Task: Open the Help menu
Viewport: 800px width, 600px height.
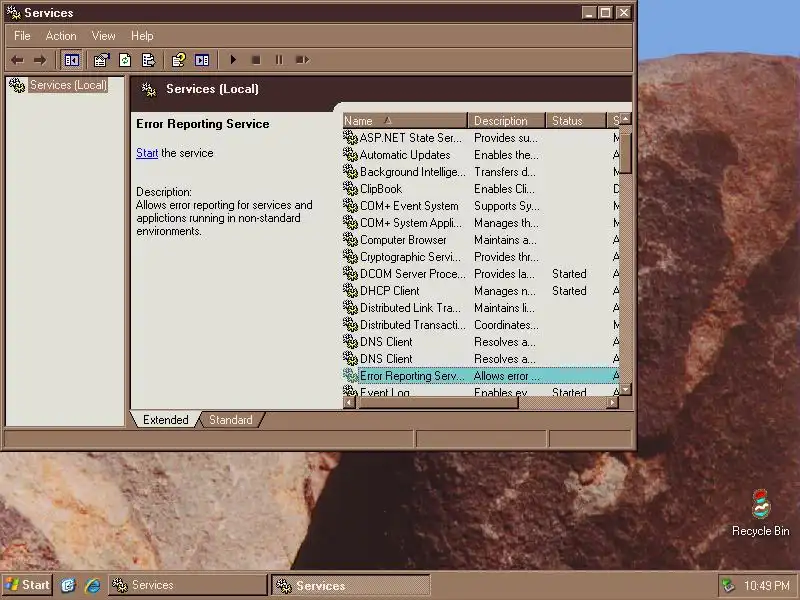Action: click(142, 36)
